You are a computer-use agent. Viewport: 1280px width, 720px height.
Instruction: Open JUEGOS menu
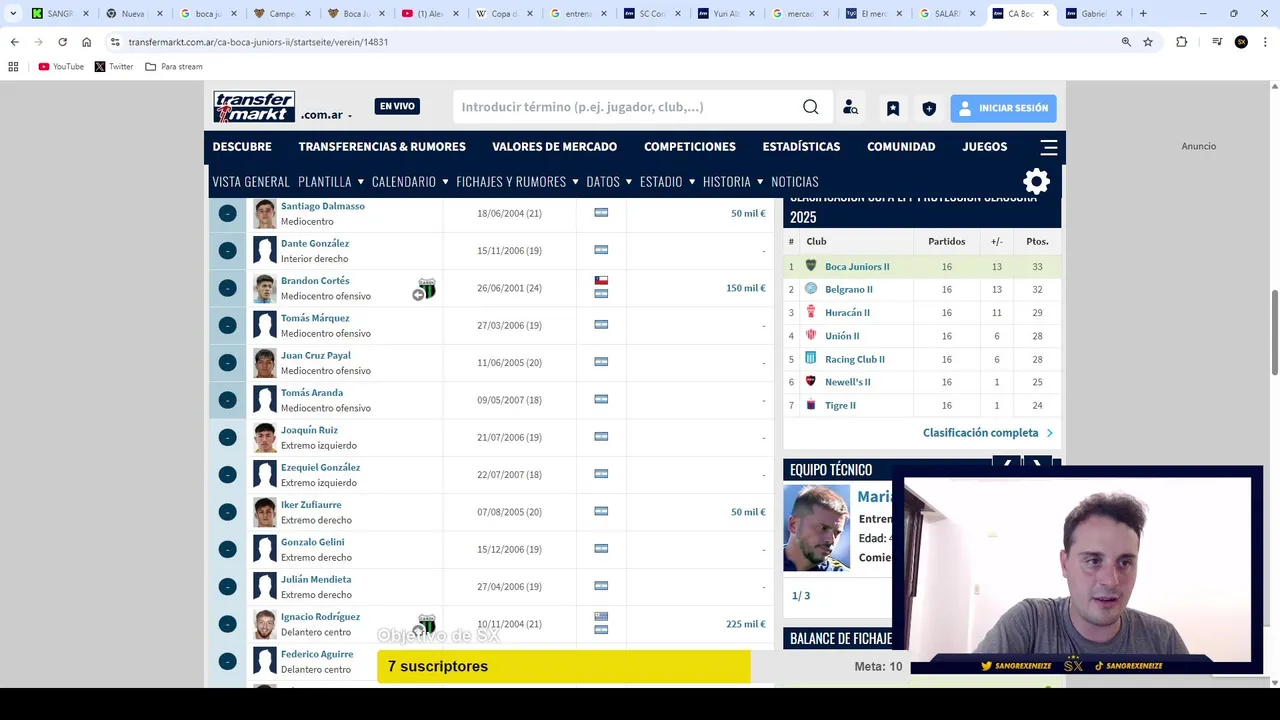985,147
